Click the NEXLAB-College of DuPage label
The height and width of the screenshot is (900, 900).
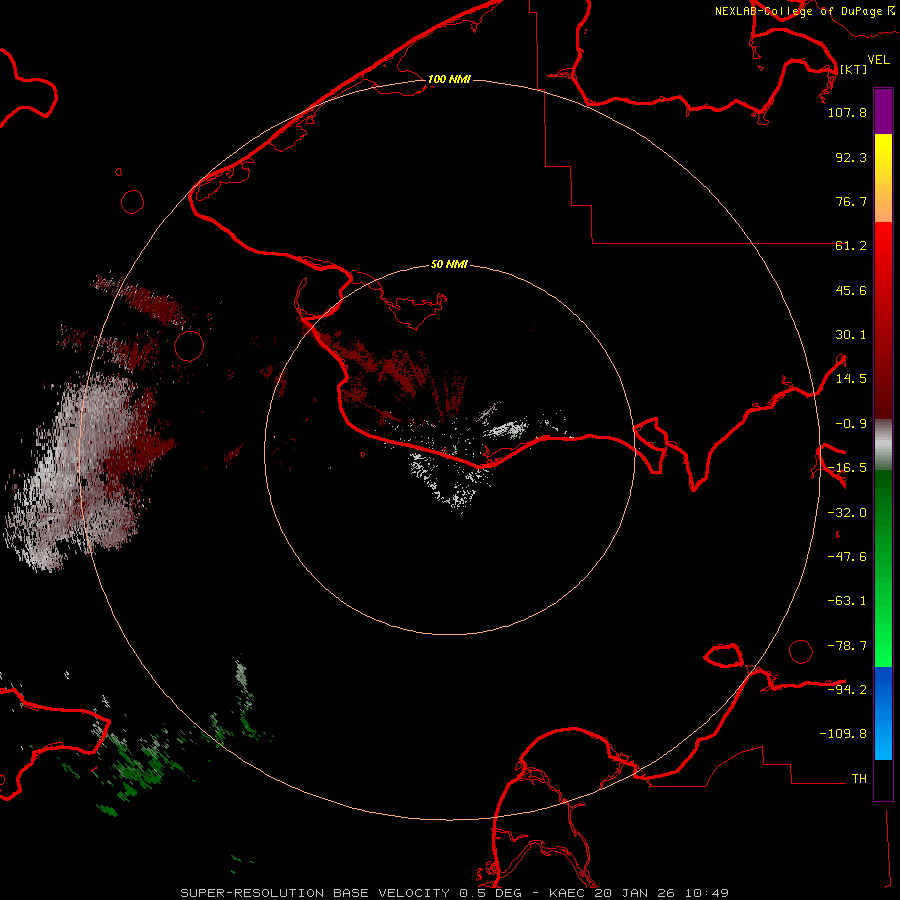click(805, 11)
